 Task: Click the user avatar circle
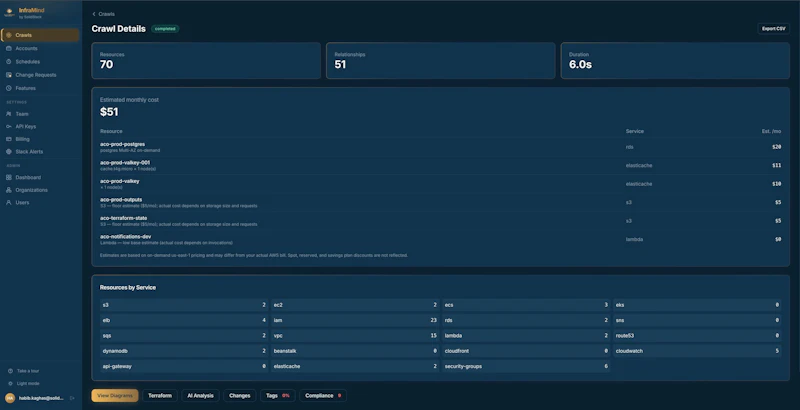click(10, 398)
